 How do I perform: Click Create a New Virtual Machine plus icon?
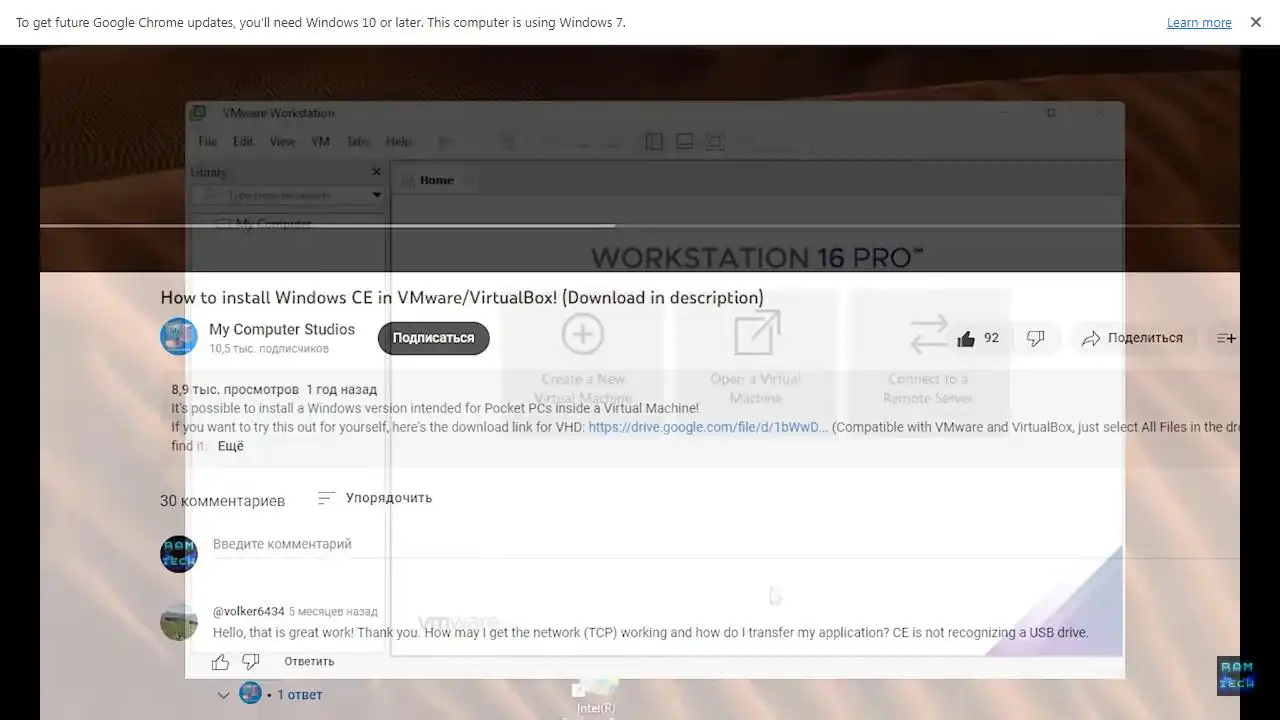point(582,333)
